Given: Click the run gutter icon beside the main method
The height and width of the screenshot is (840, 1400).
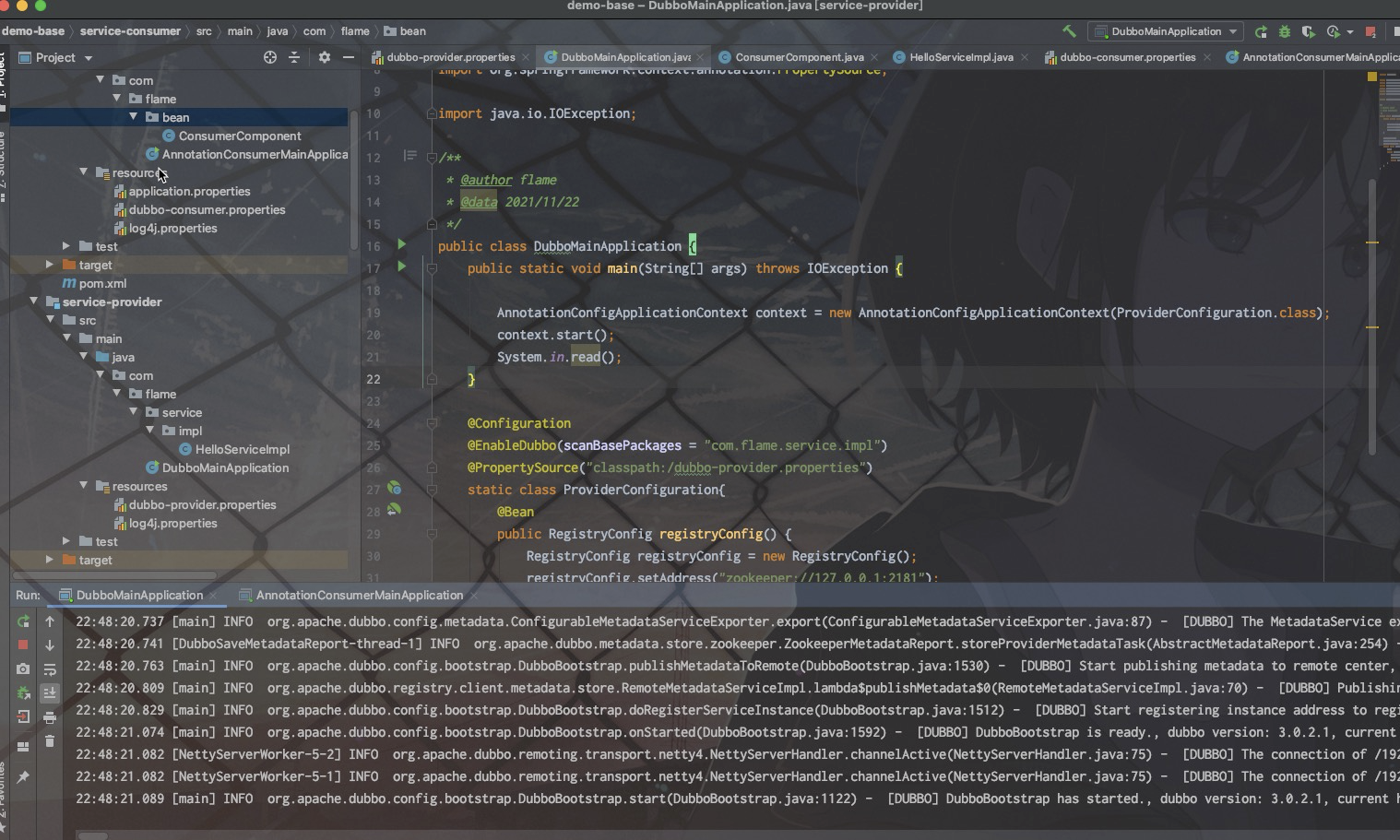Looking at the screenshot, I should pos(401,266).
